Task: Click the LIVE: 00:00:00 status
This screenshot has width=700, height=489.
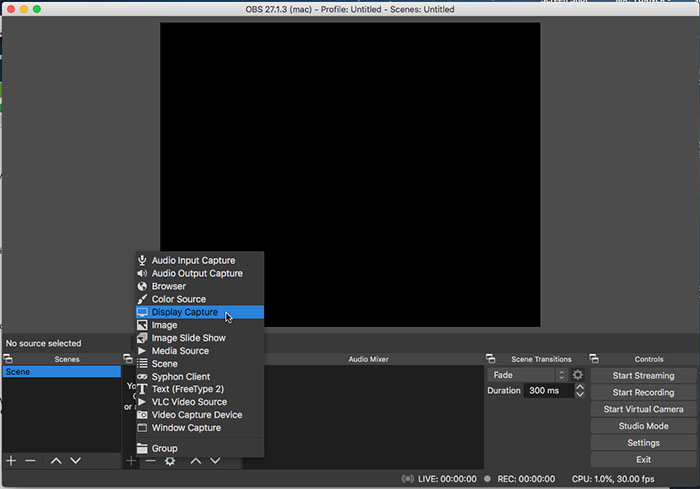Action: coord(447,479)
